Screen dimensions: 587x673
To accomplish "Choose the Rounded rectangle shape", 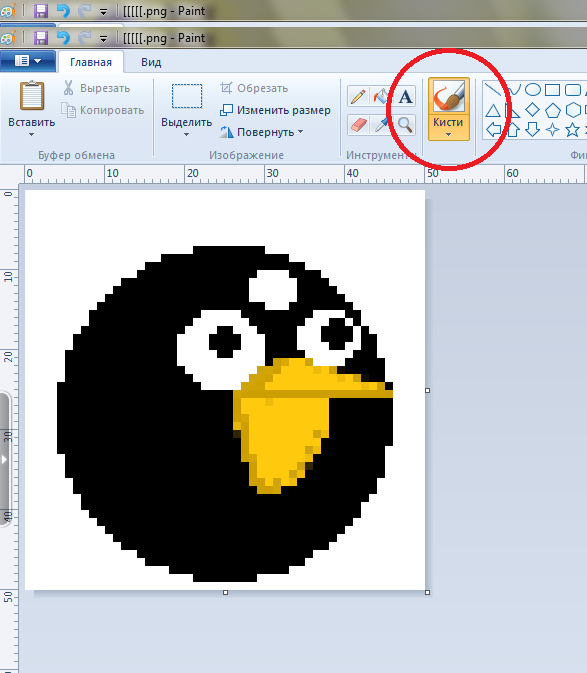I will pyautogui.click(x=573, y=90).
